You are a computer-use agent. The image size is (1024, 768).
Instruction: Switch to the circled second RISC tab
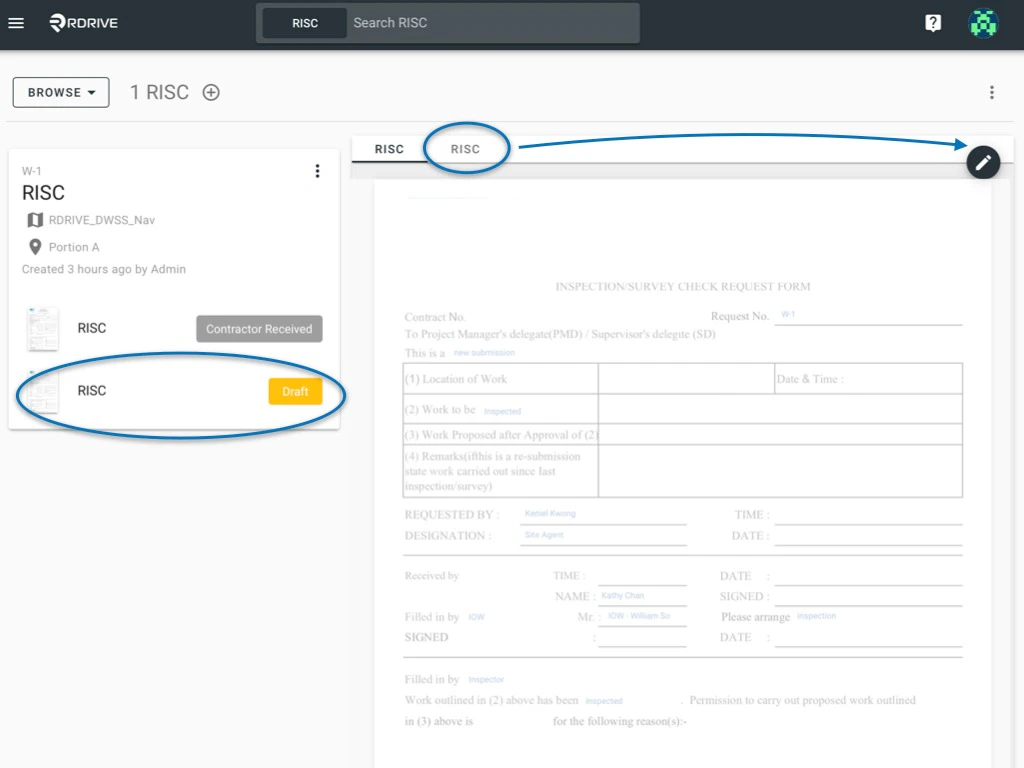click(x=466, y=148)
